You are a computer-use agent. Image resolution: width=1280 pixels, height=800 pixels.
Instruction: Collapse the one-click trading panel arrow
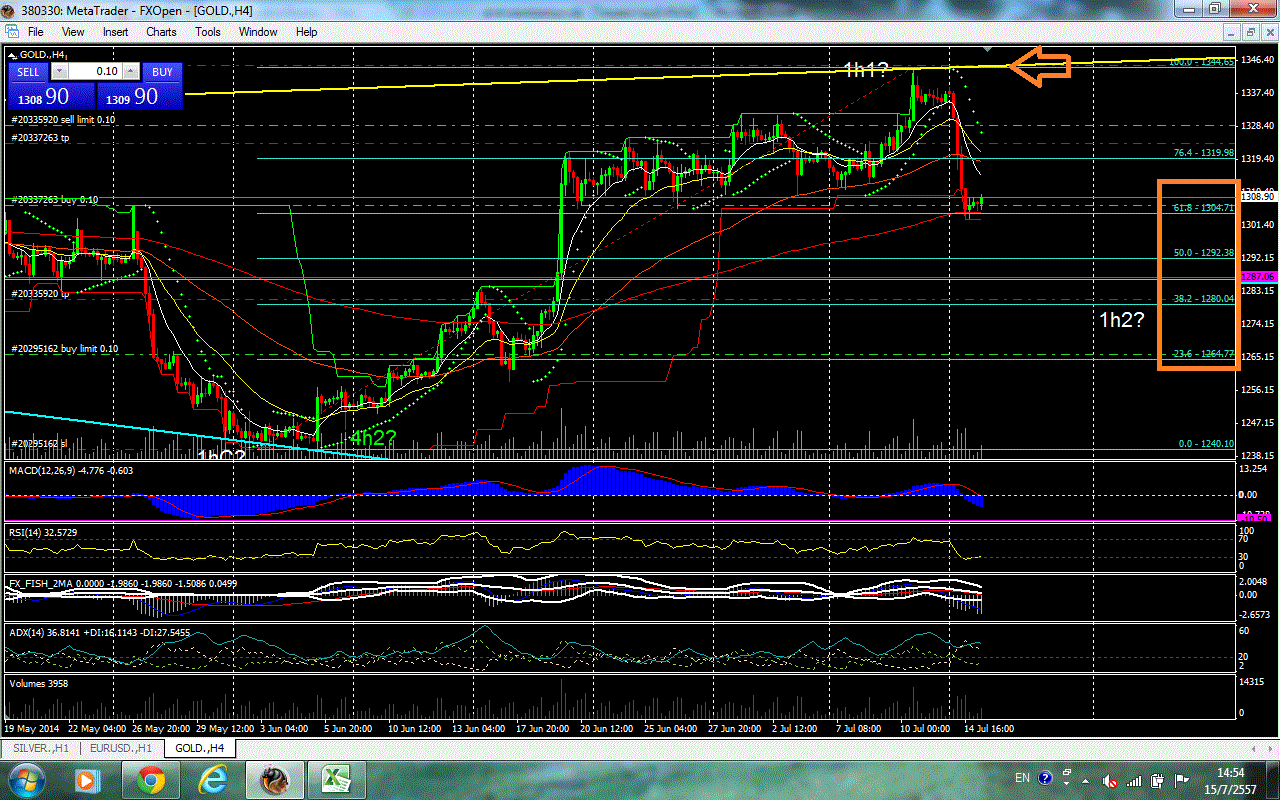pyautogui.click(x=13, y=54)
